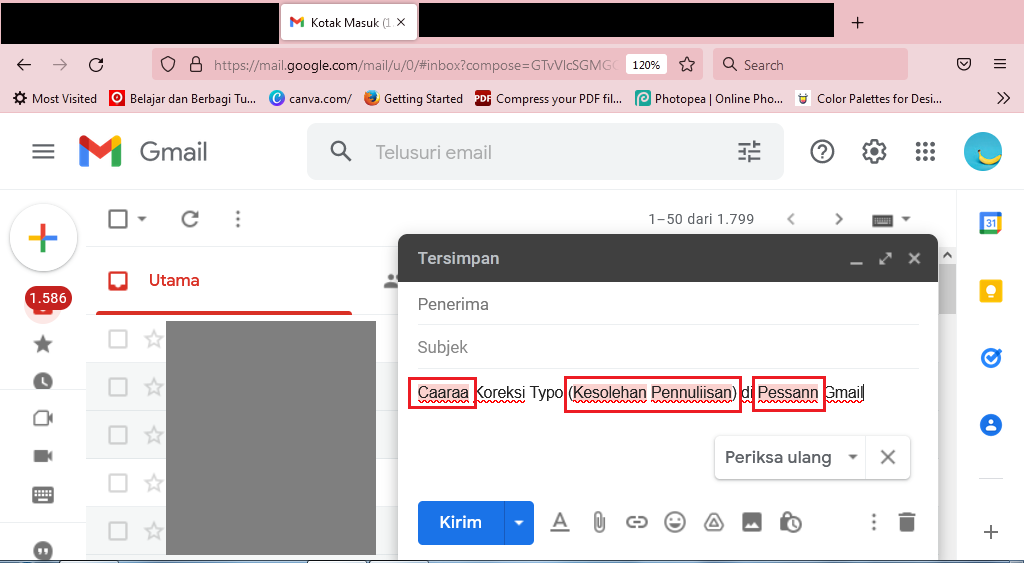
Task: Insert photo in compose toolbar
Action: tap(752, 522)
